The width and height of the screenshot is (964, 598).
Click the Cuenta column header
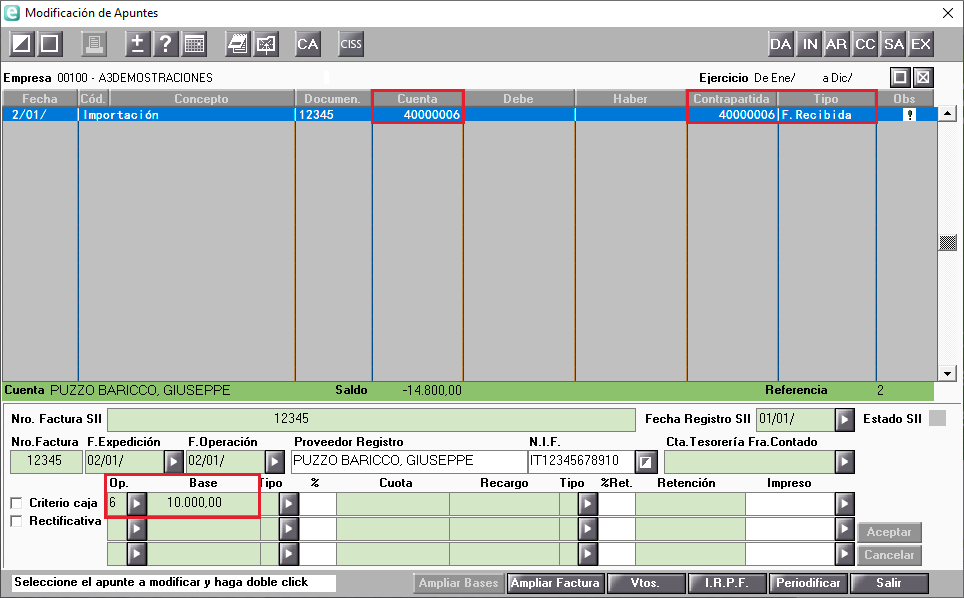tap(417, 98)
